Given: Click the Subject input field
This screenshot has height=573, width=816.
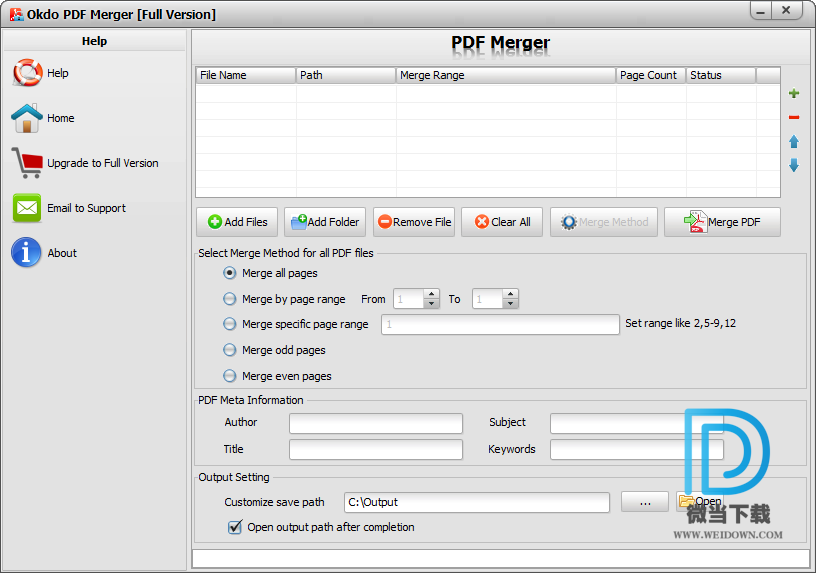Looking at the screenshot, I should click(x=636, y=423).
